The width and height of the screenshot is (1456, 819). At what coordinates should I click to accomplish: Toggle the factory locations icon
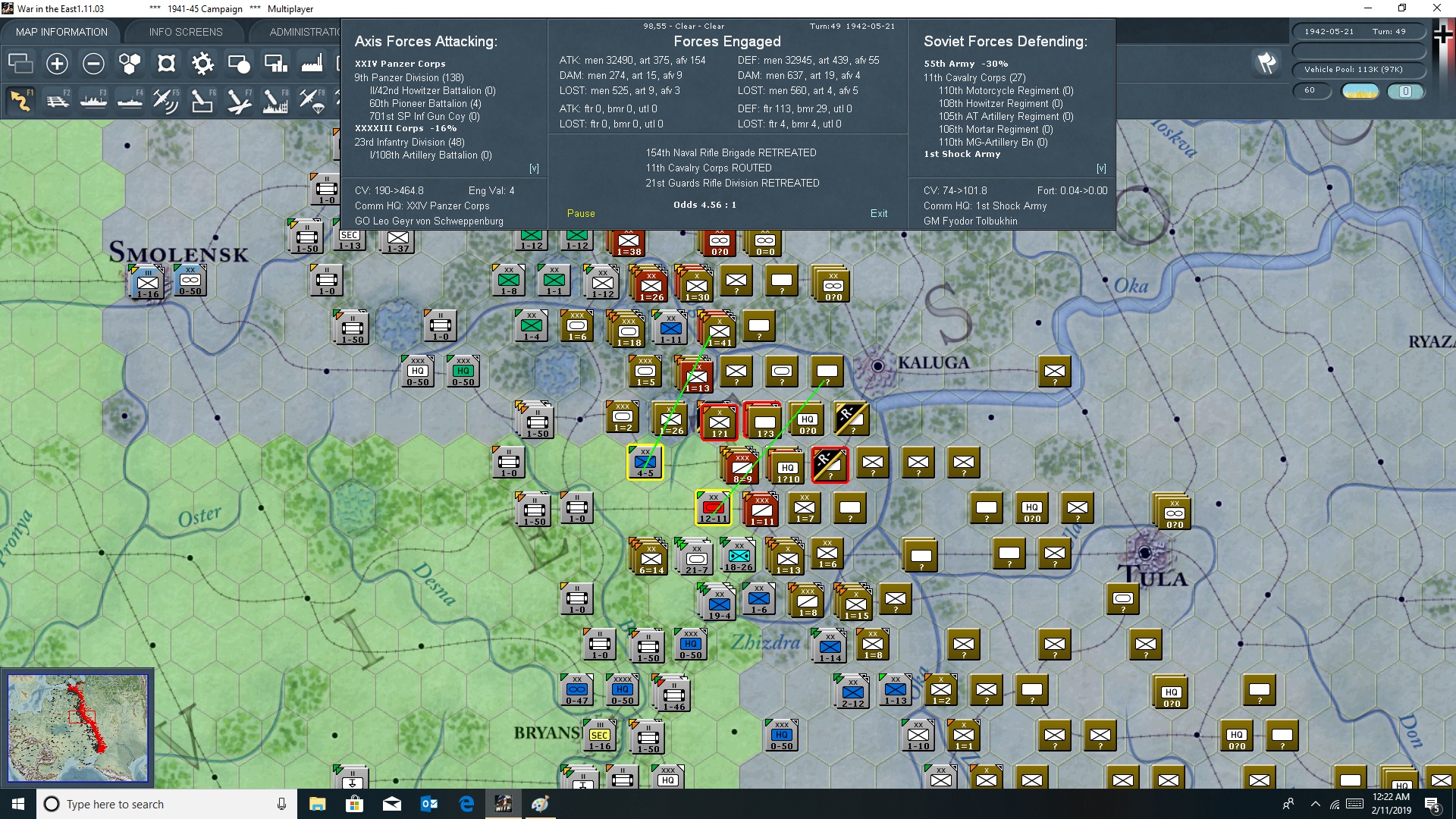312,64
